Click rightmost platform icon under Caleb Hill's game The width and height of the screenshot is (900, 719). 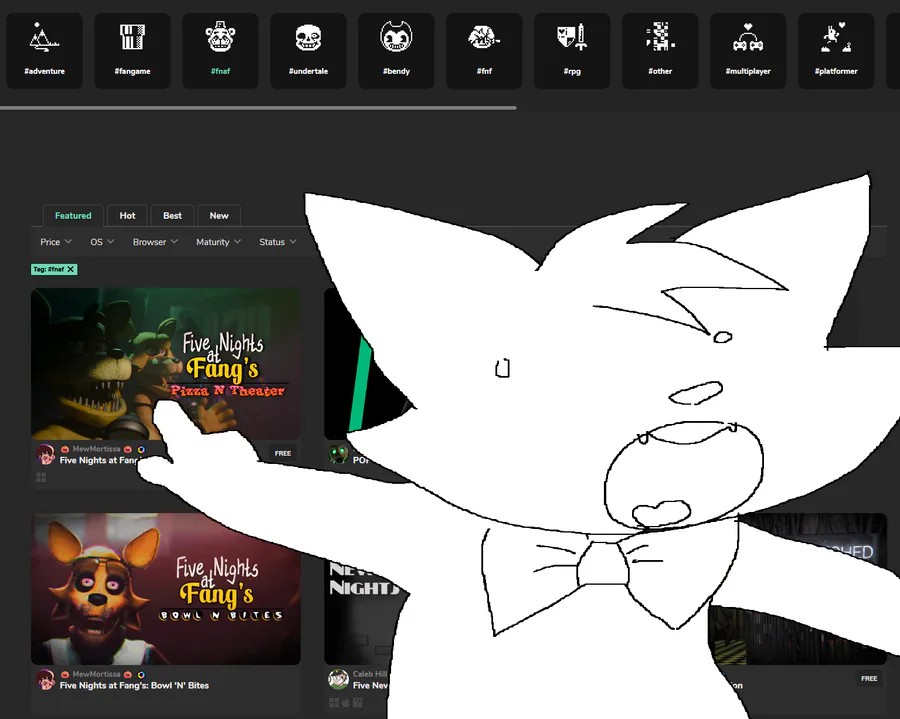point(358,702)
